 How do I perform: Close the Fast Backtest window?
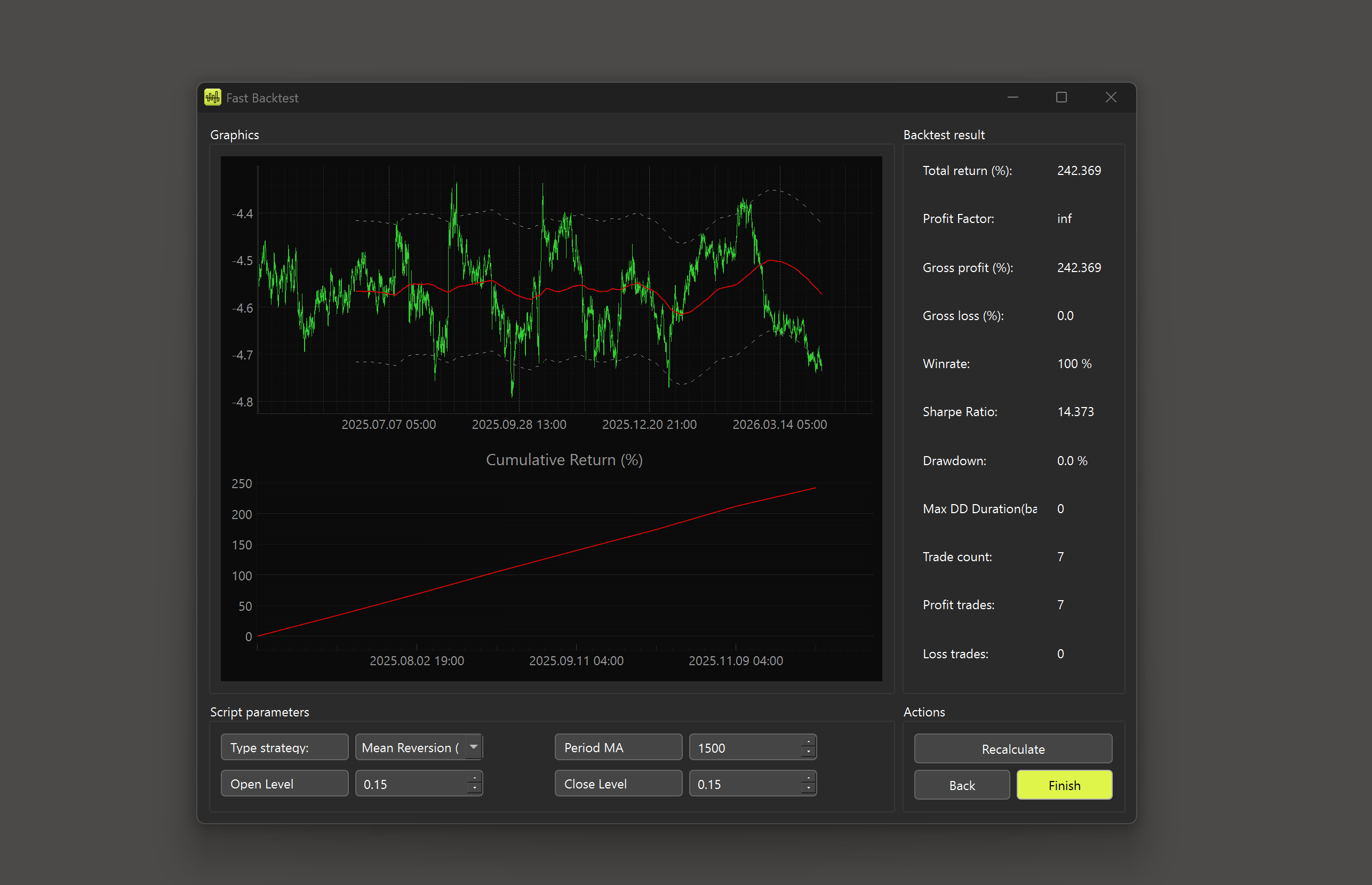[1111, 98]
